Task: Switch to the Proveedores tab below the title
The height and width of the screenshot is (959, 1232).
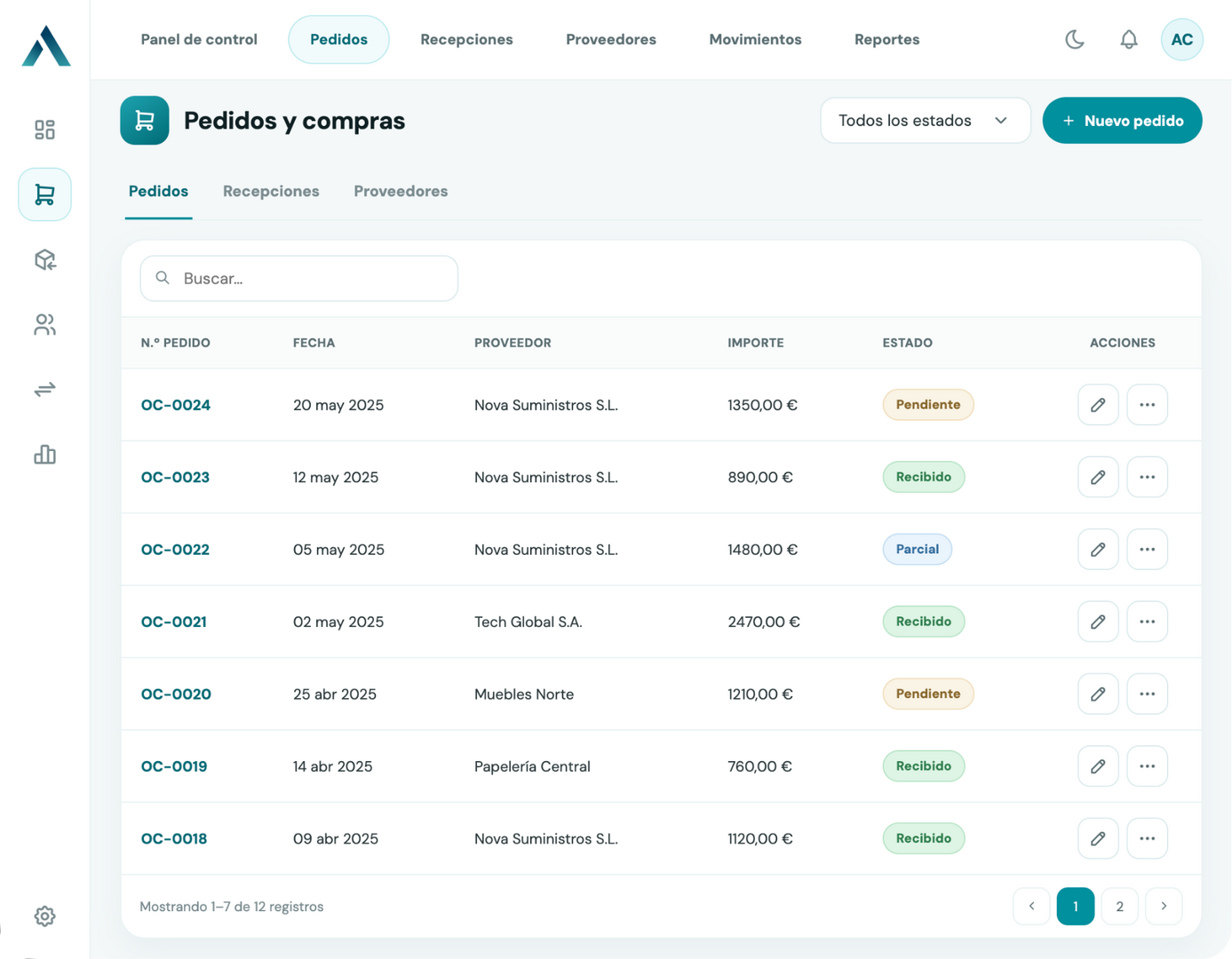Action: pos(401,192)
